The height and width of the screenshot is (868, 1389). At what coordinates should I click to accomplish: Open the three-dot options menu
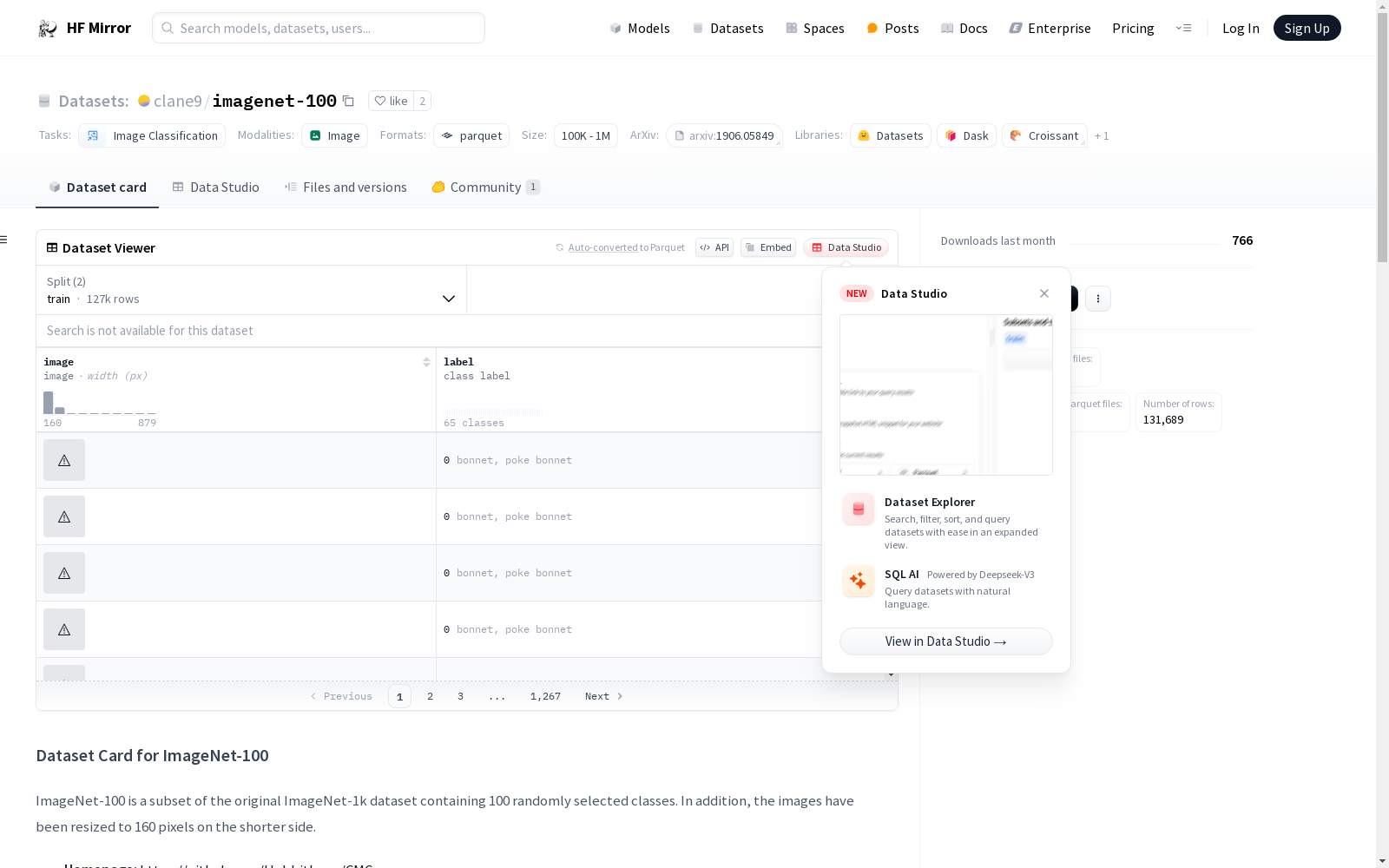[x=1098, y=299]
